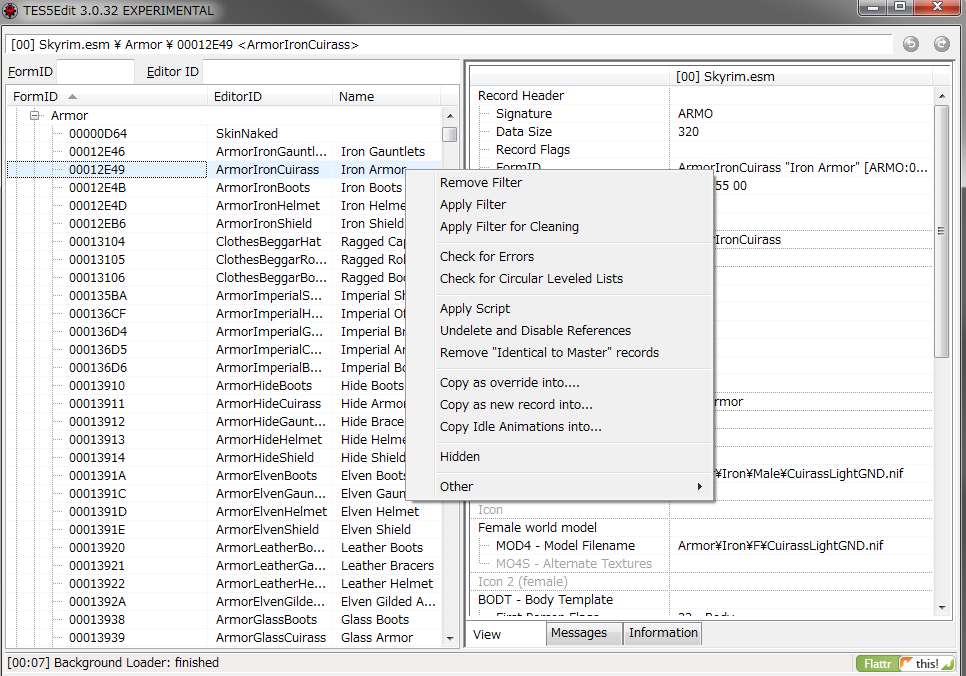Select Copy as override into....

coord(509,383)
